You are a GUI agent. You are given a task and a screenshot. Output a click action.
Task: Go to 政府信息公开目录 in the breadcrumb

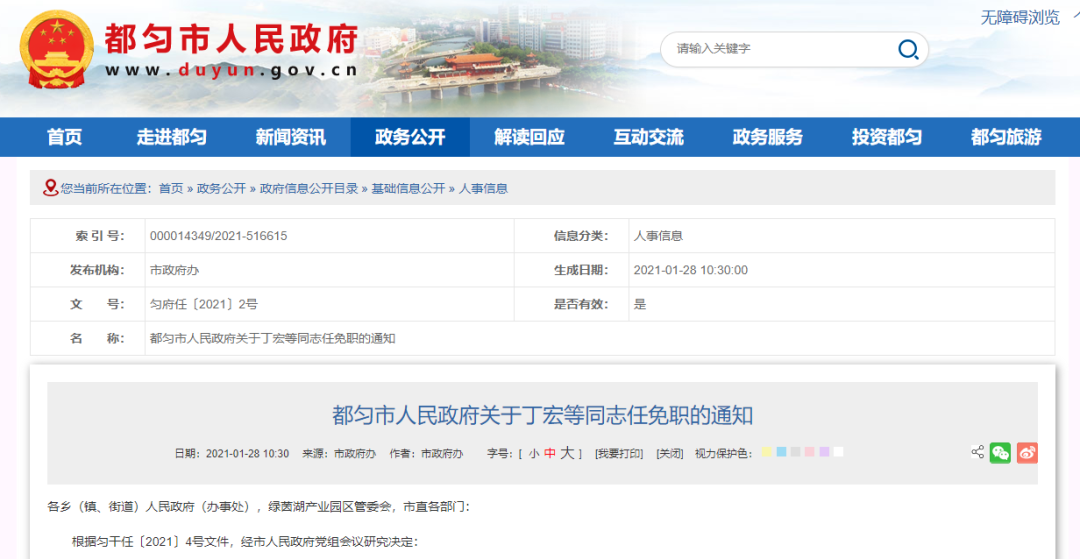pos(309,188)
